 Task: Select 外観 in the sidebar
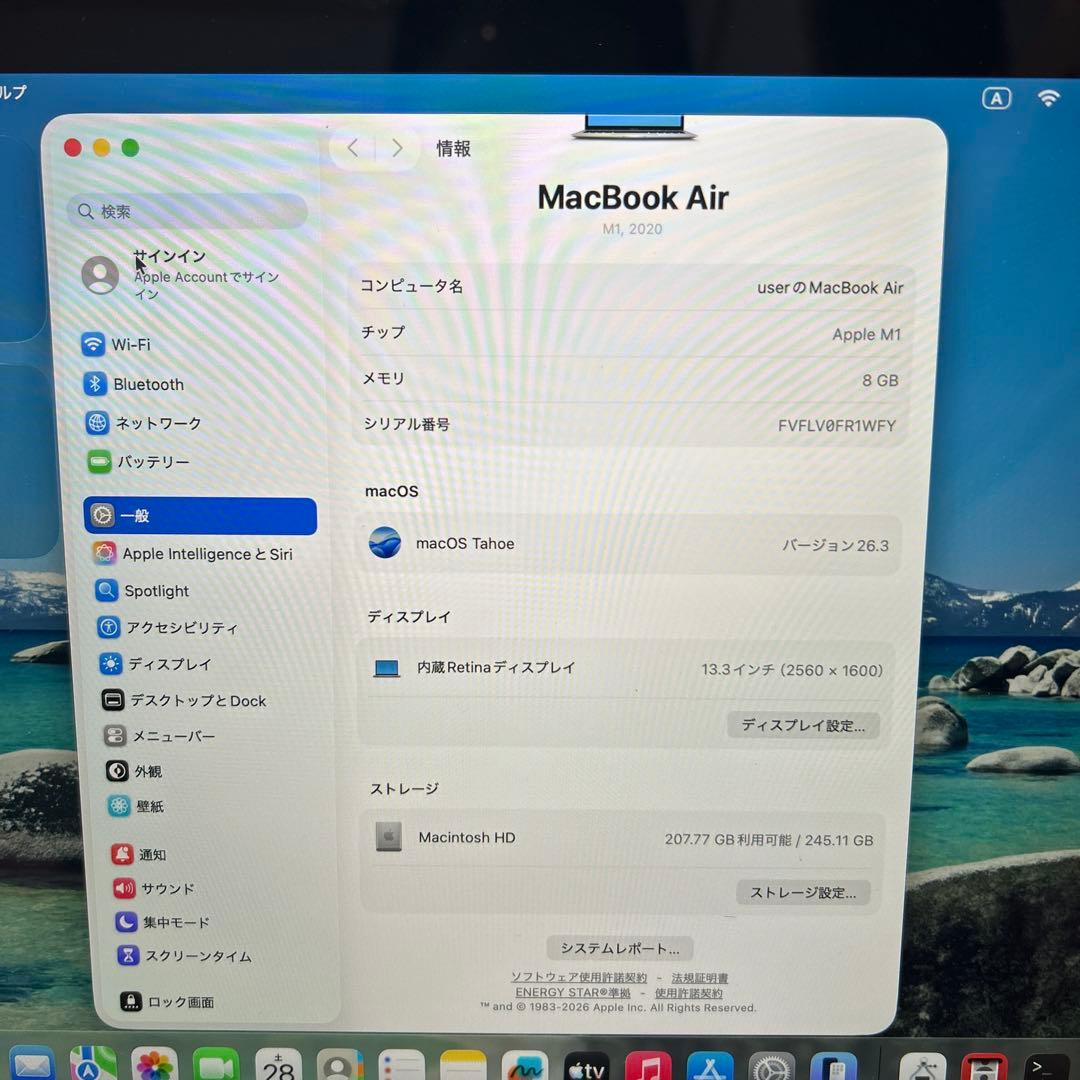coord(134,771)
